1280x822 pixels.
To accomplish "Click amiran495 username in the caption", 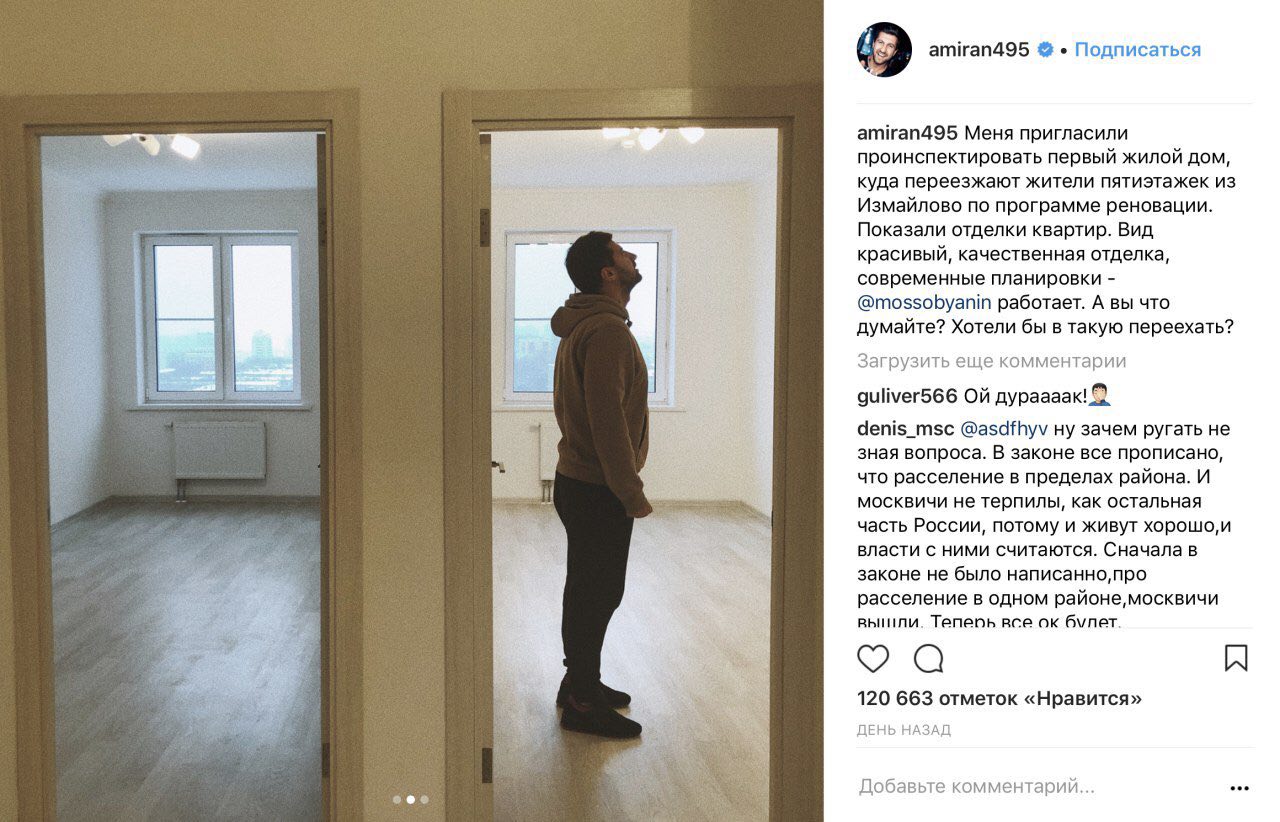I will [x=907, y=133].
